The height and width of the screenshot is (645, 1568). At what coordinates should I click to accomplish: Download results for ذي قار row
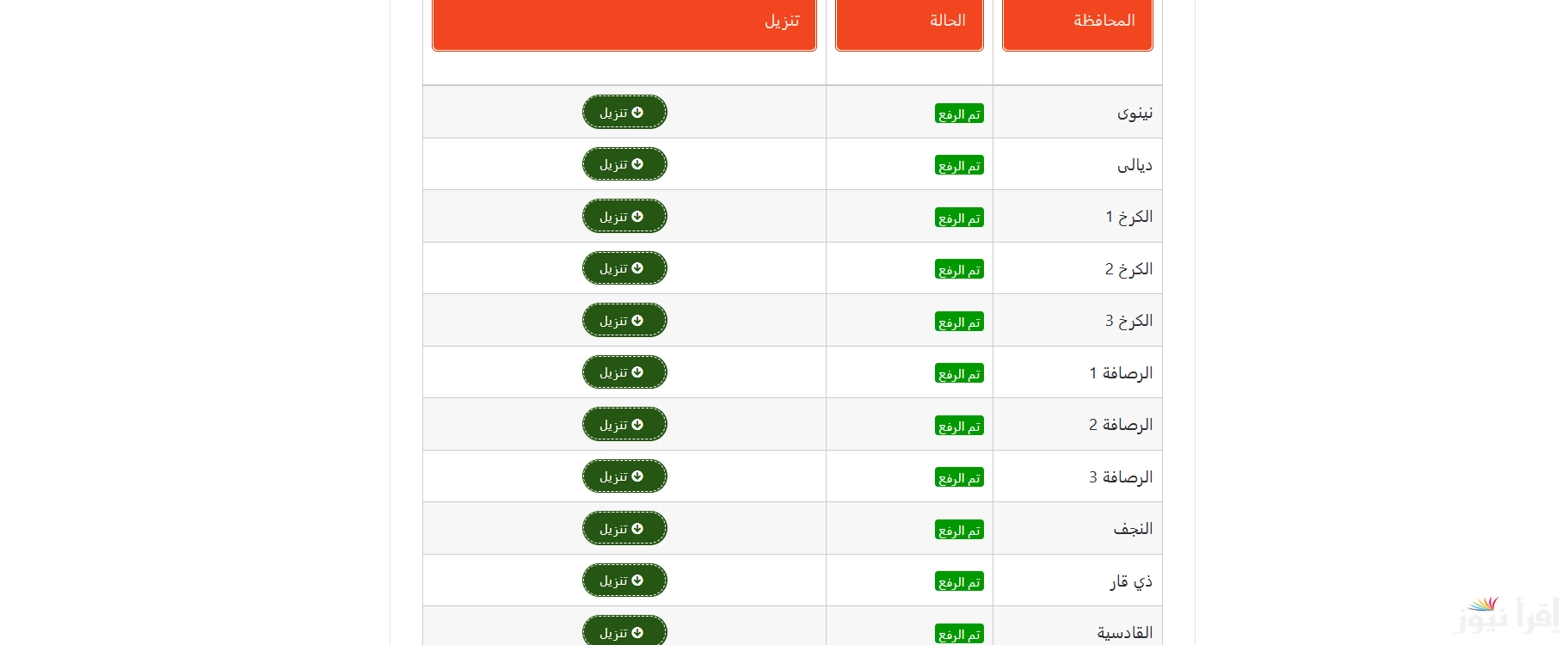(624, 580)
